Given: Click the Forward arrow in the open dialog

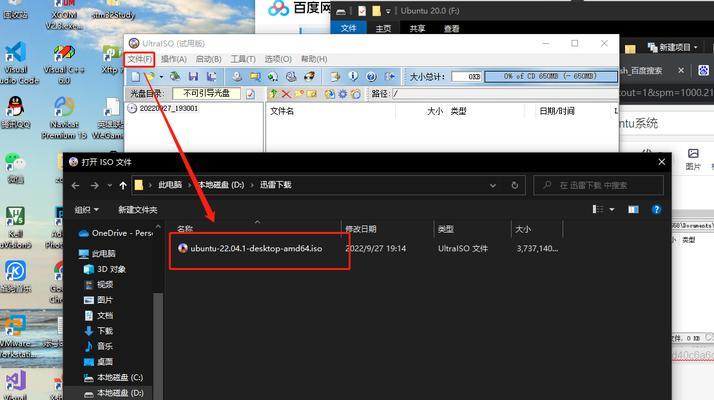Looking at the screenshot, I should click(94, 185).
